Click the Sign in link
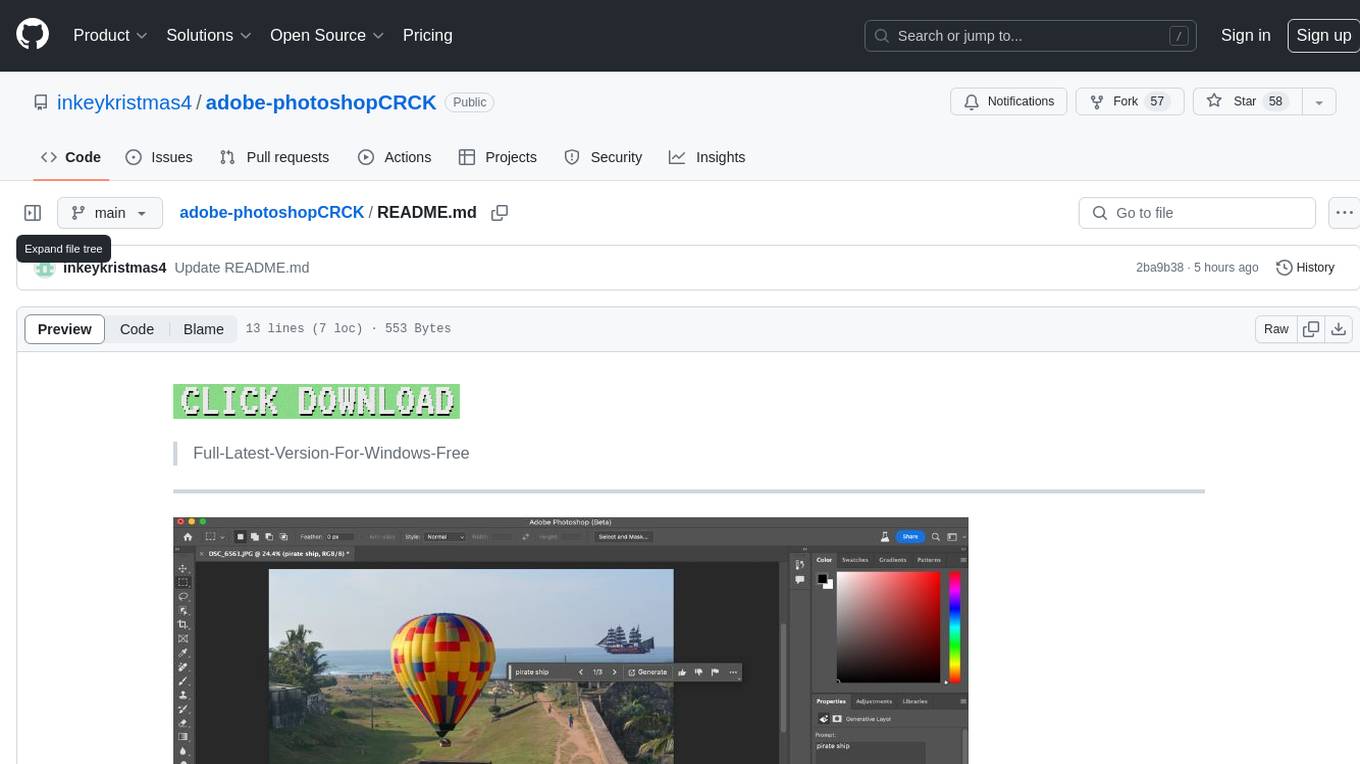This screenshot has width=1360, height=764. [1245, 35]
